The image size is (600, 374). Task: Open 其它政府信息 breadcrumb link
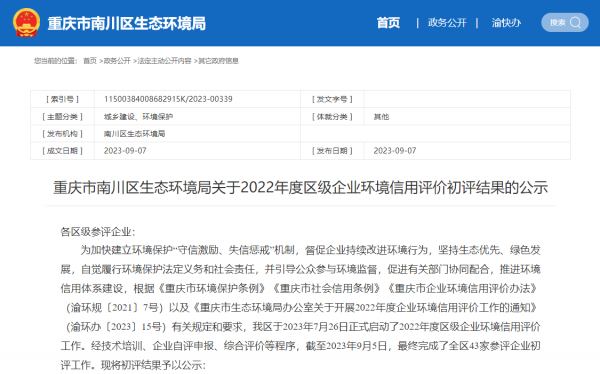click(x=218, y=61)
